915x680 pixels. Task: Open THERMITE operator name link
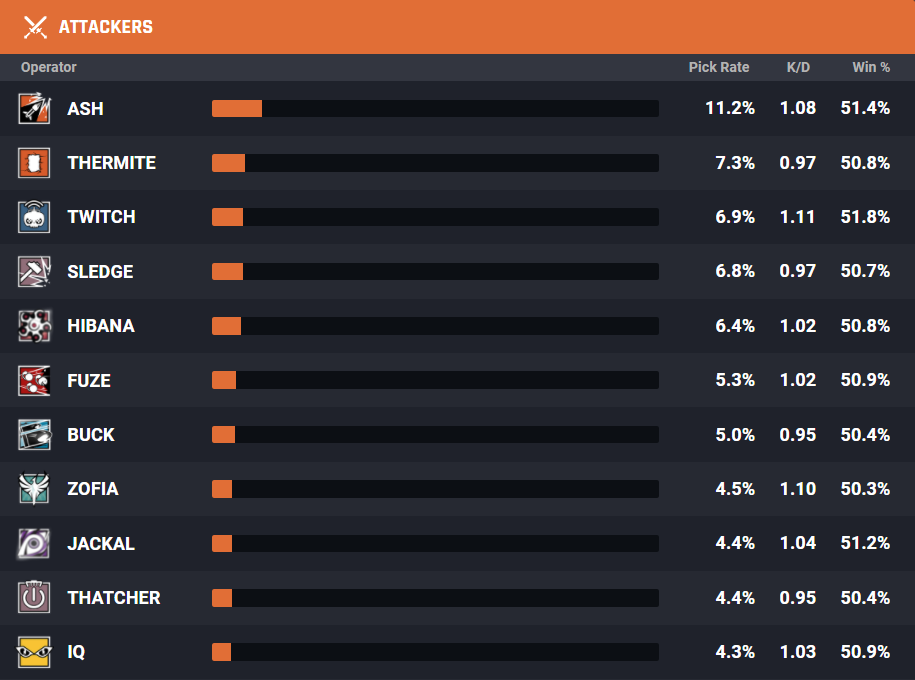pos(111,163)
